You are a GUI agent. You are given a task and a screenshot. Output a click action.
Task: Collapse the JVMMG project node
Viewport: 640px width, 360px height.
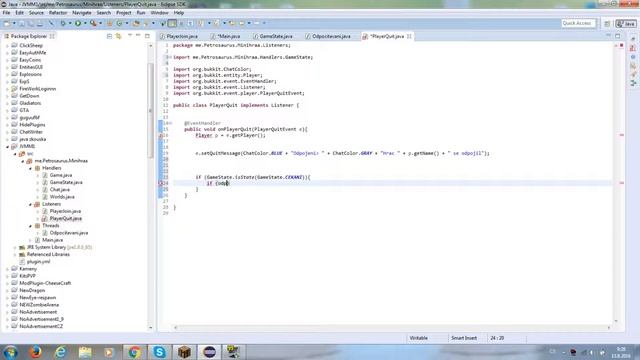click(x=7, y=147)
